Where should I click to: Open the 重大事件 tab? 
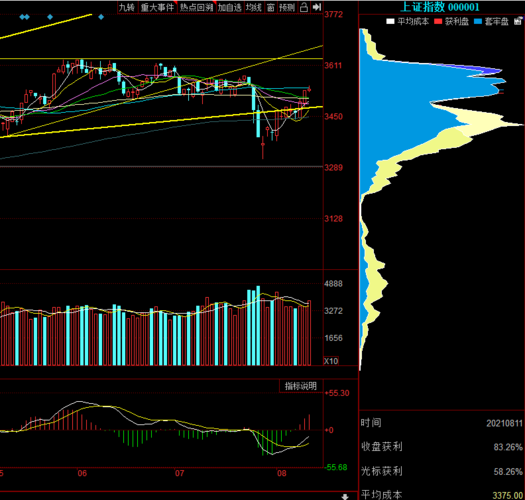tap(157, 7)
